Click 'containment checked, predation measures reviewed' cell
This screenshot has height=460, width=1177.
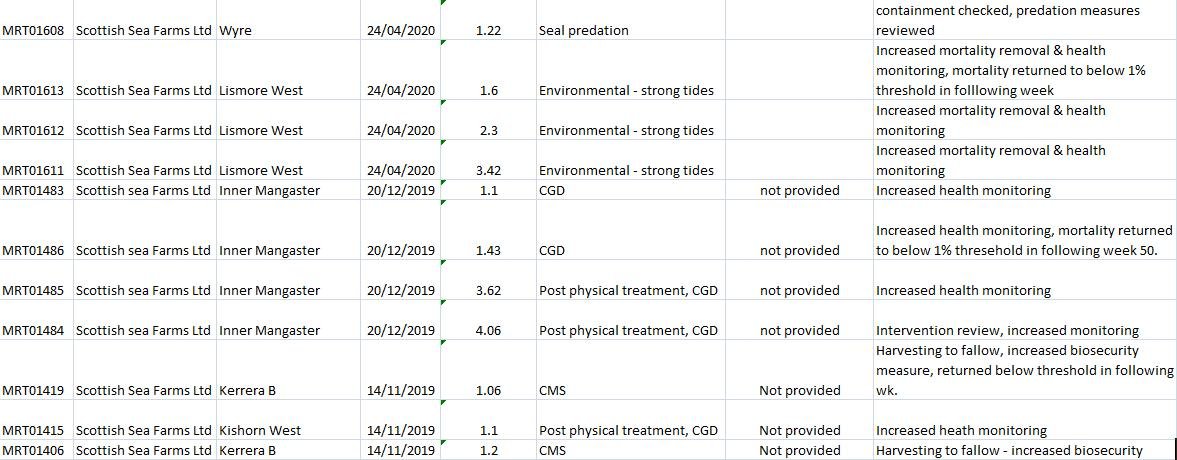tap(1007, 20)
